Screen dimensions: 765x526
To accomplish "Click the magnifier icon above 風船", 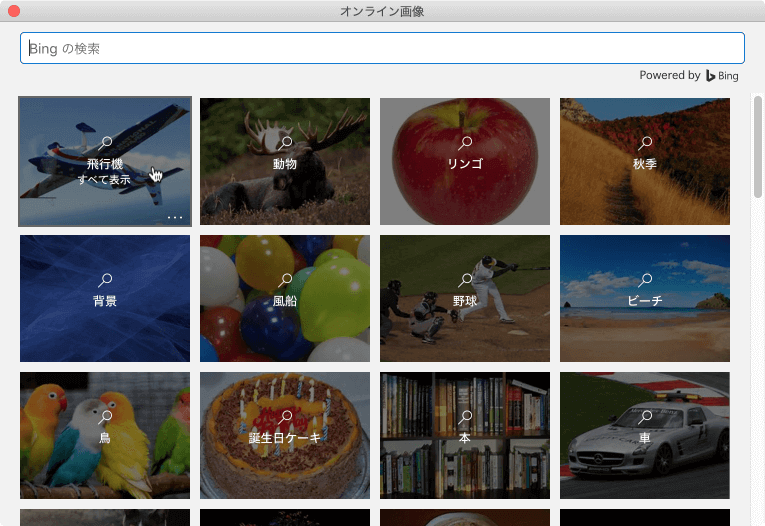I will 285,280.
